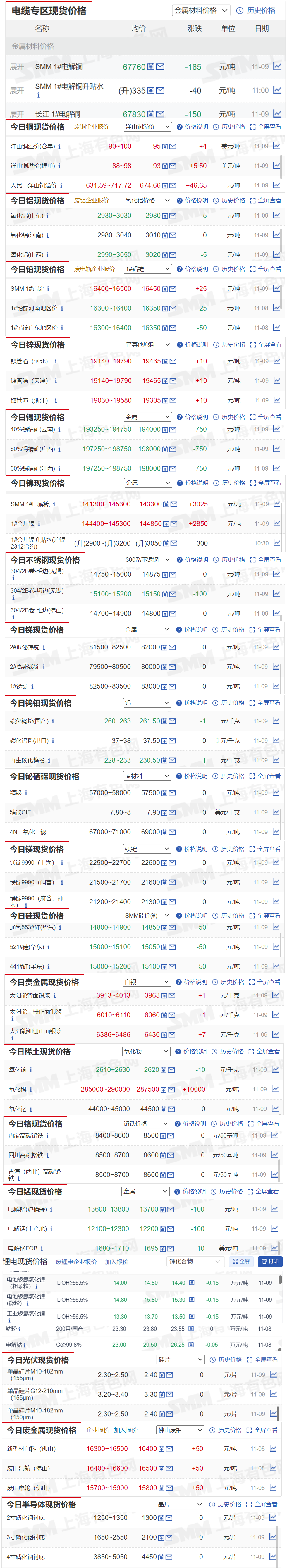Click envelope icon beside 氧化铝(山东) price 2980
Image resolution: width=287 pixels, height=1568 pixels.
173,216
